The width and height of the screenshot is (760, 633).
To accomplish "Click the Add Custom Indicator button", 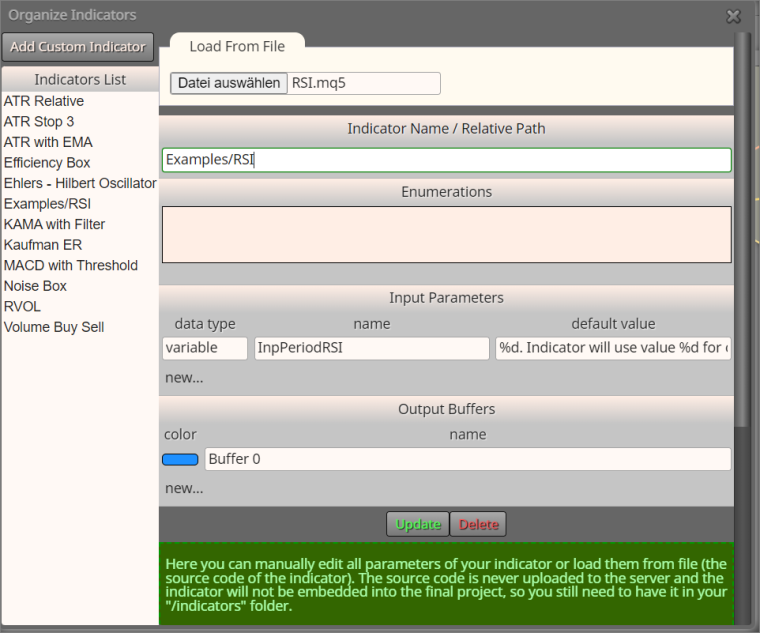I will pyautogui.click(x=78, y=47).
